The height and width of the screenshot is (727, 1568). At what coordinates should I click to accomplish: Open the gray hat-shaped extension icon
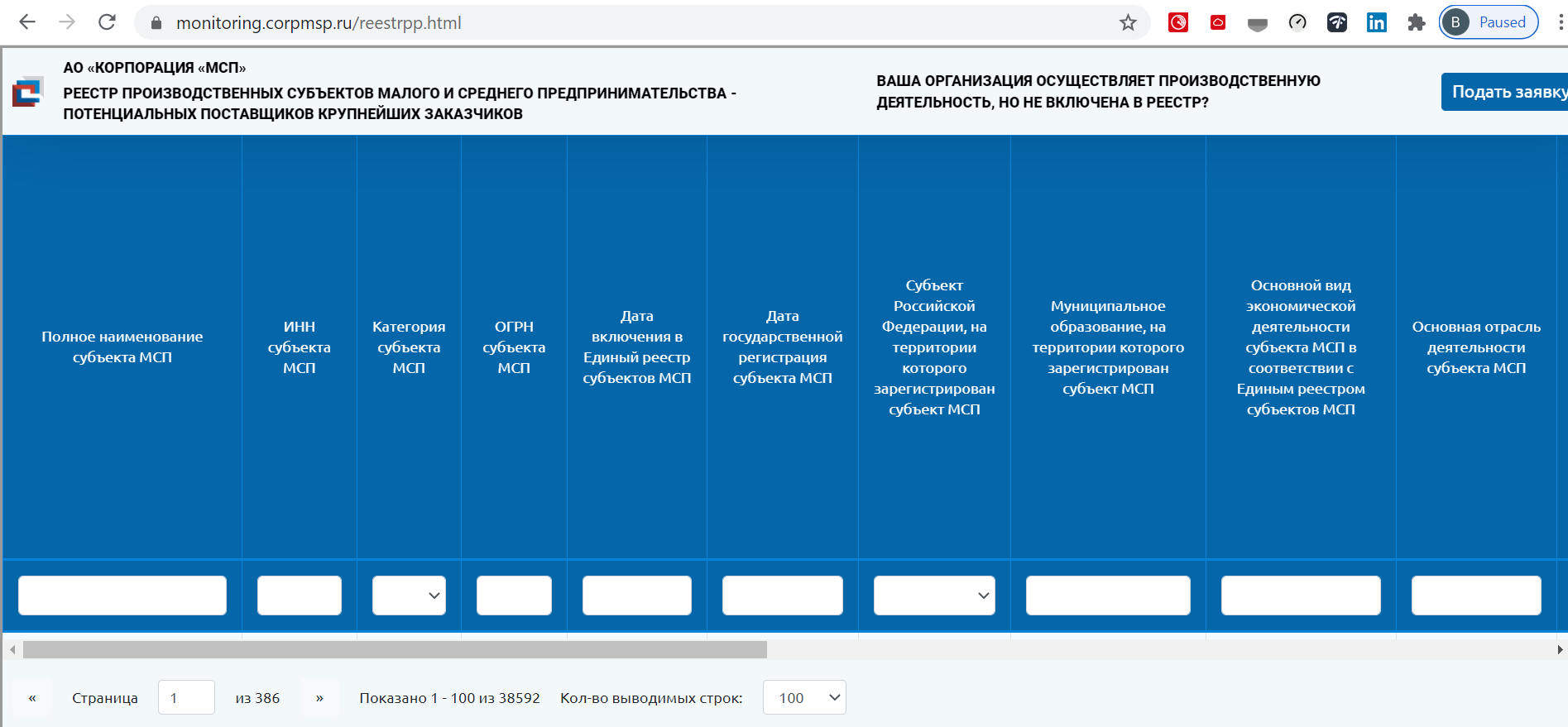[1258, 24]
